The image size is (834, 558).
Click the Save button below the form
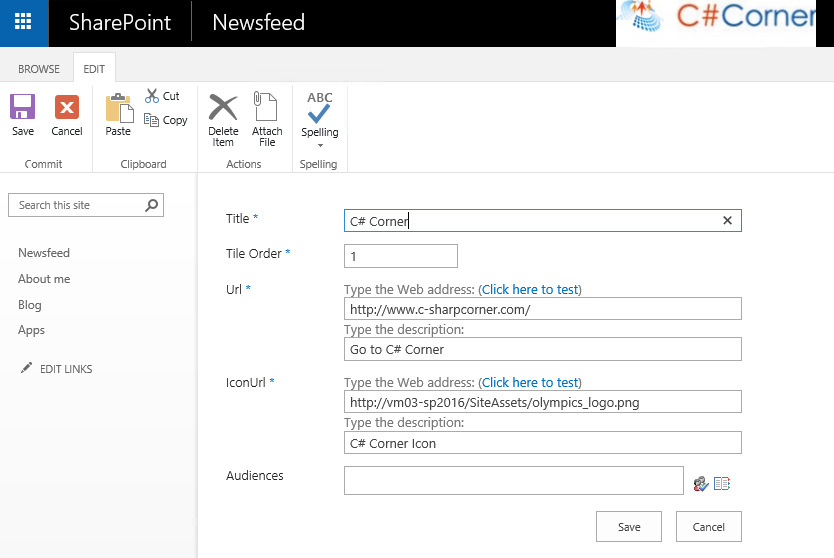click(629, 527)
